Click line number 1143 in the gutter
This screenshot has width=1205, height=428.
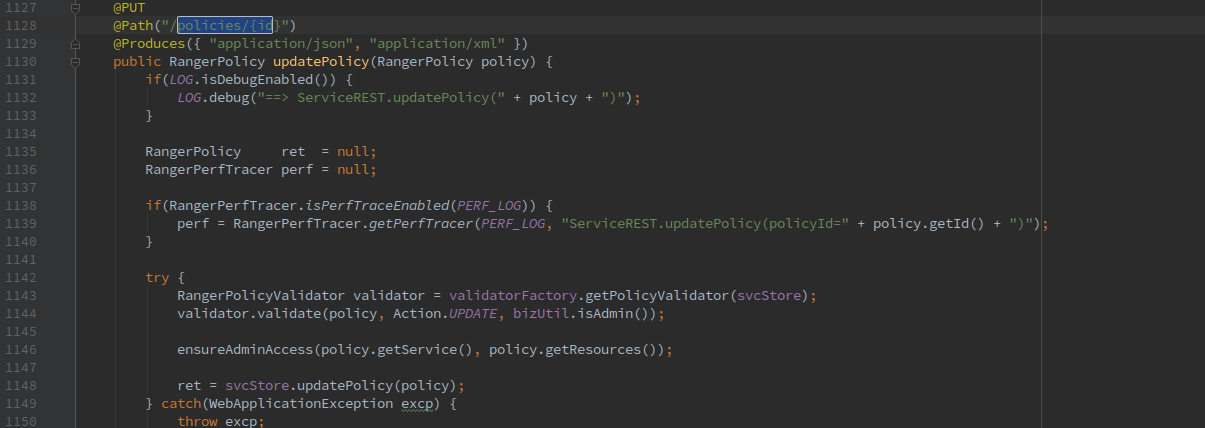pyautogui.click(x=21, y=296)
